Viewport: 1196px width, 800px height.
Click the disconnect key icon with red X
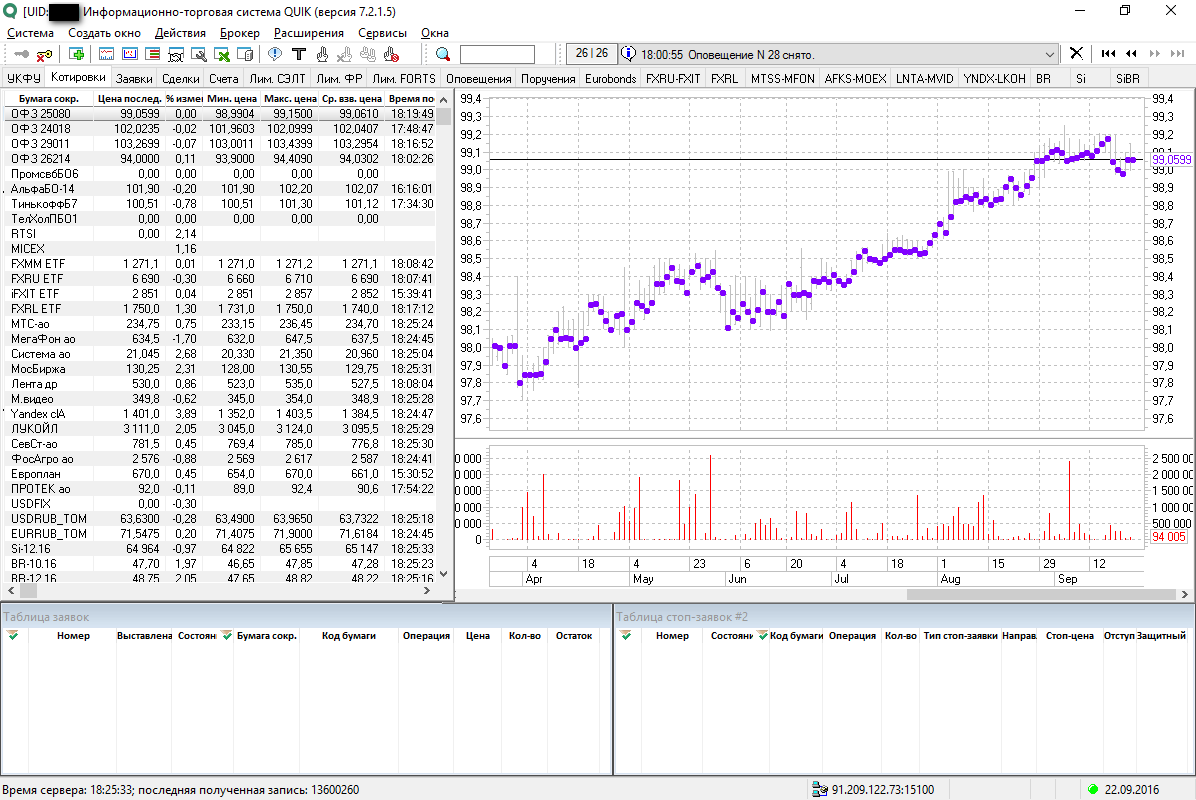(44, 54)
